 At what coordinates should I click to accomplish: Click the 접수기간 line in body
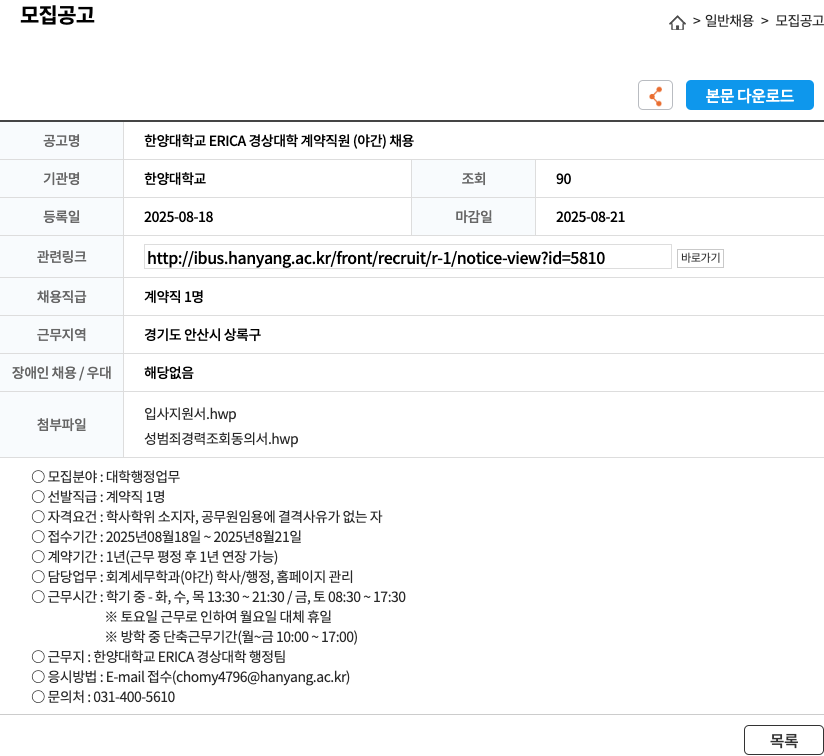click(167, 536)
